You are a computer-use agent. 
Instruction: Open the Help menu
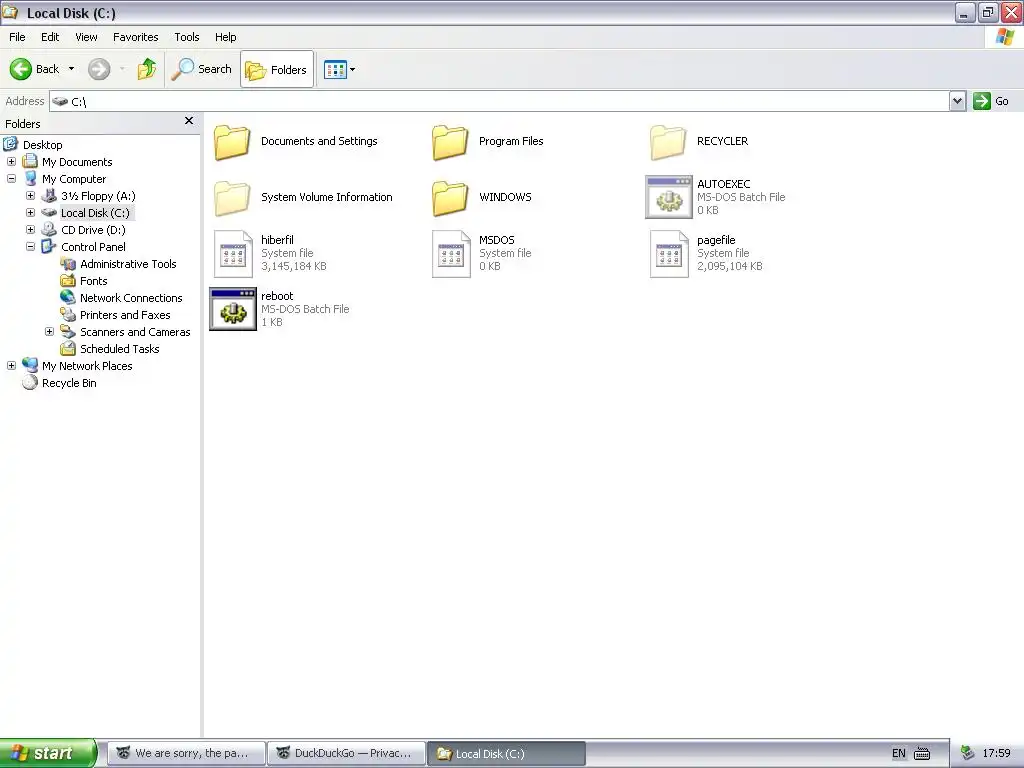(225, 37)
